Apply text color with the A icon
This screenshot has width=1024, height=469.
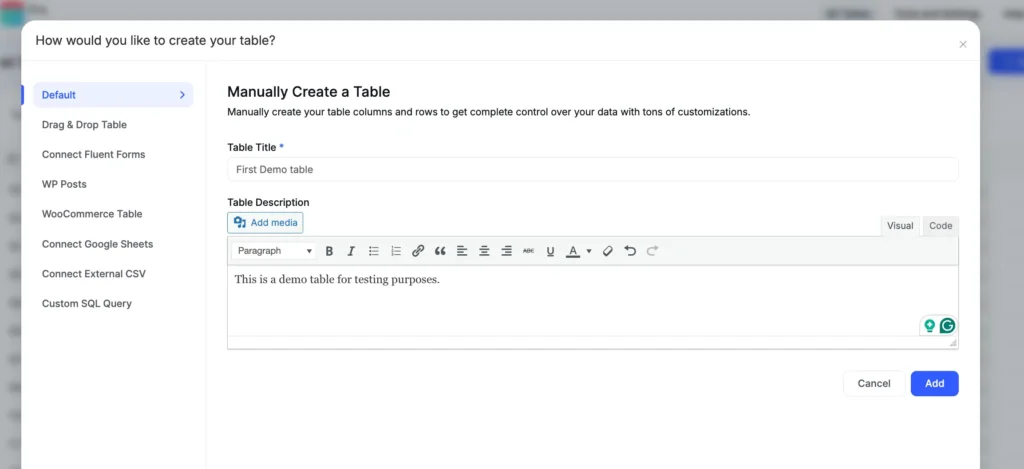[x=573, y=251]
